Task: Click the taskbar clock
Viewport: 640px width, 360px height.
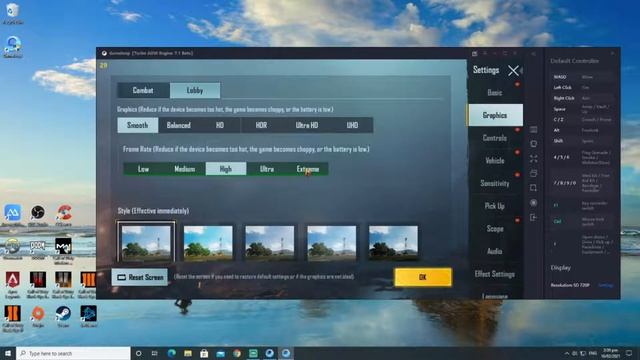Action: click(610, 353)
